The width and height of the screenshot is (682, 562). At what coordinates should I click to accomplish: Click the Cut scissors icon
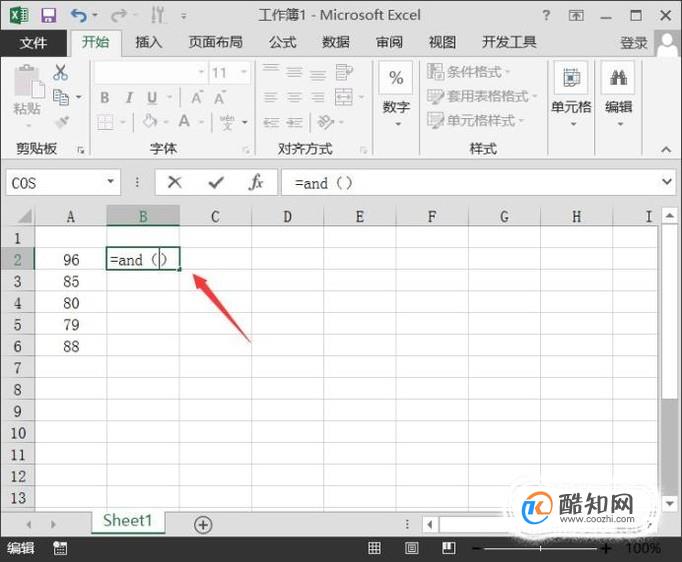(60, 72)
